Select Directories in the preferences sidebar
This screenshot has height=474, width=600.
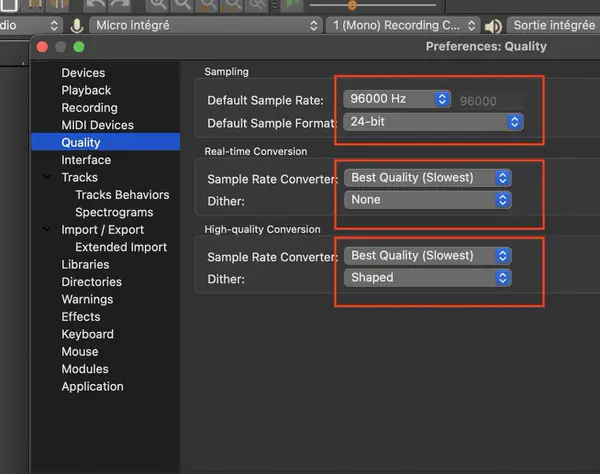[x=91, y=282]
